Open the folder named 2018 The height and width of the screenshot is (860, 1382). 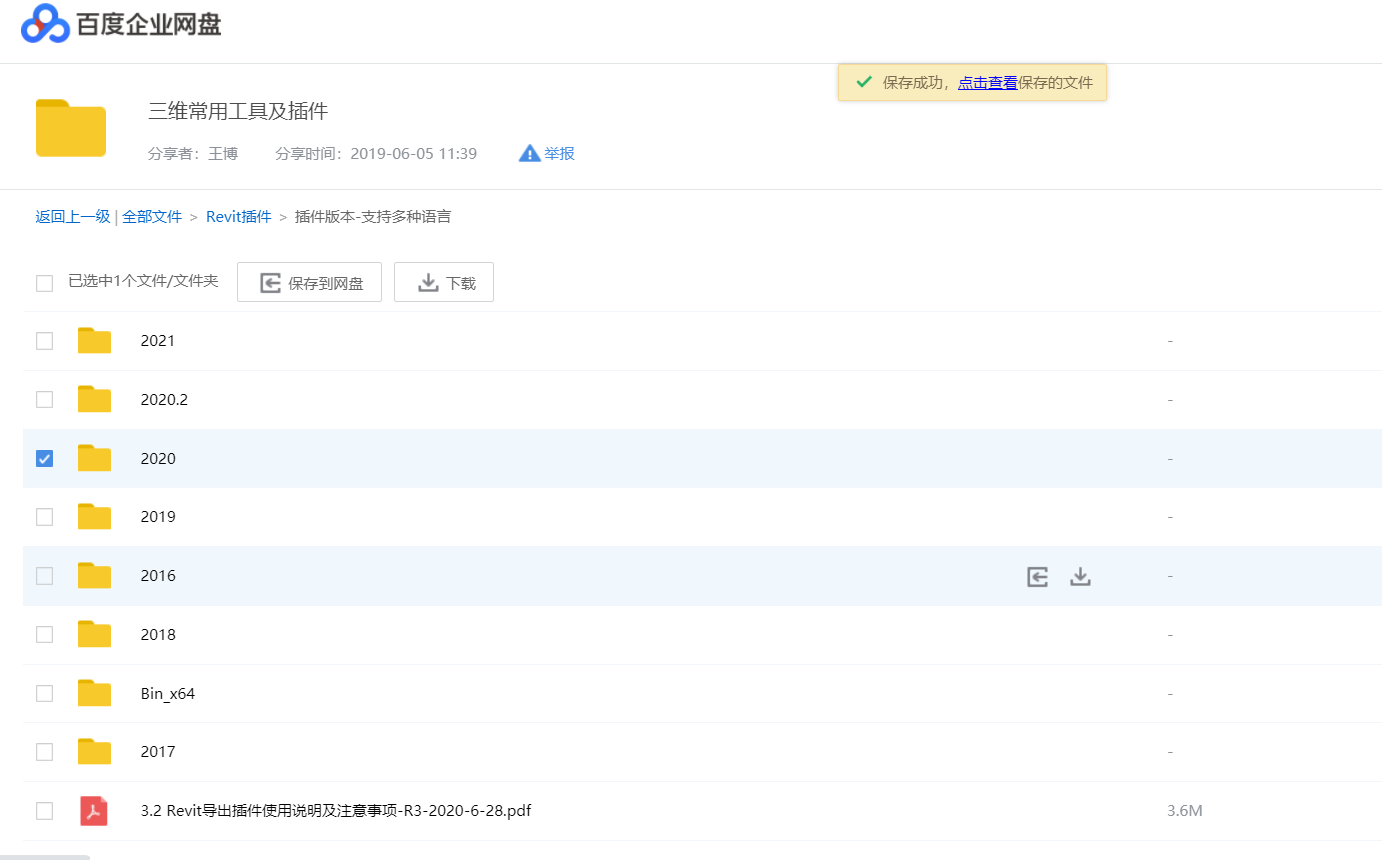(158, 634)
